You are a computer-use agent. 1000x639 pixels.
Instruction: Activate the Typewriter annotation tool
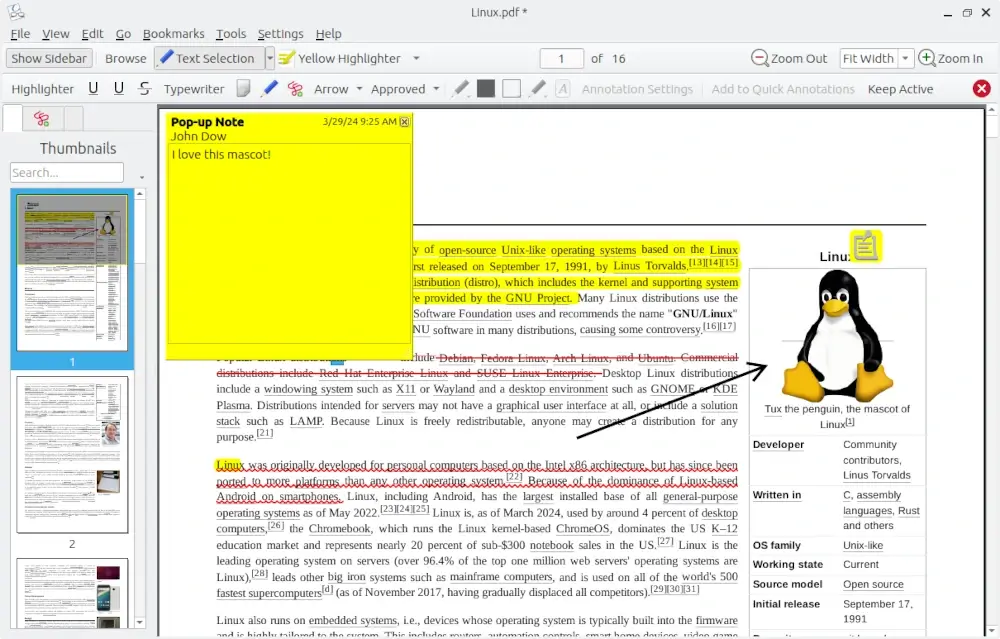click(x=194, y=89)
